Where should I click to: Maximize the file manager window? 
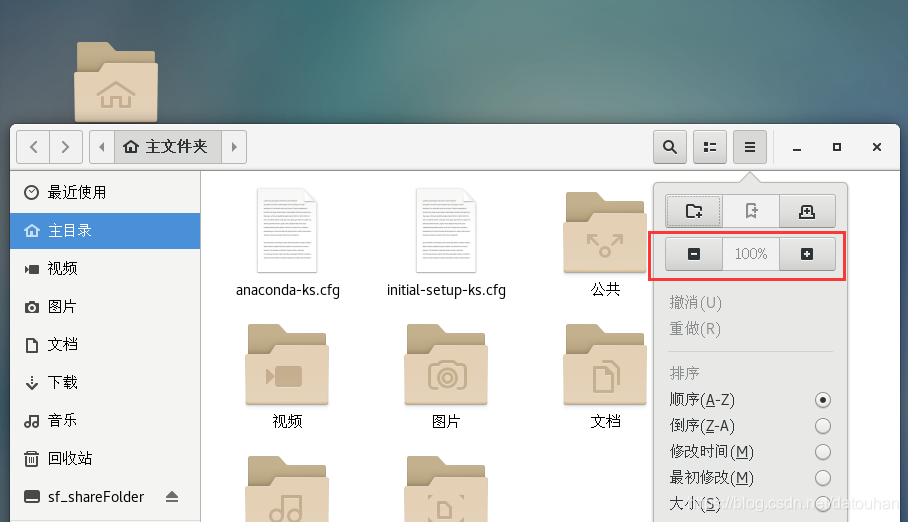point(837,147)
